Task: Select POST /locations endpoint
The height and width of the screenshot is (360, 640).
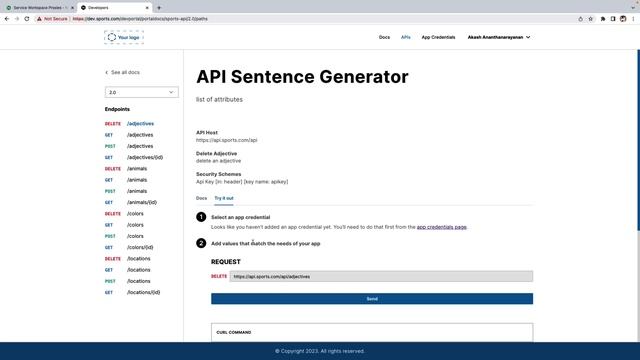Action: coord(127,281)
